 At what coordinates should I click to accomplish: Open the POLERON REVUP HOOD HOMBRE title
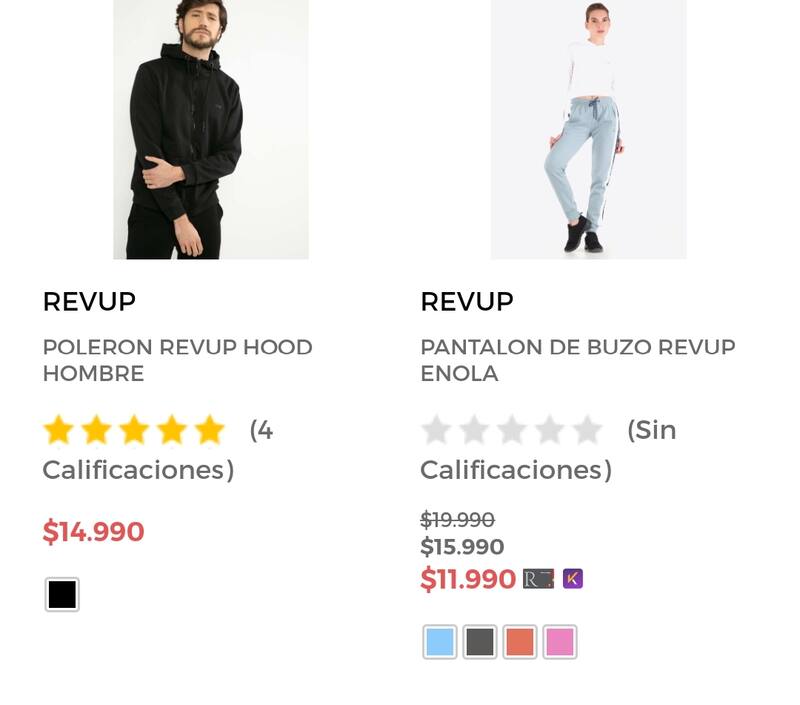point(177,360)
